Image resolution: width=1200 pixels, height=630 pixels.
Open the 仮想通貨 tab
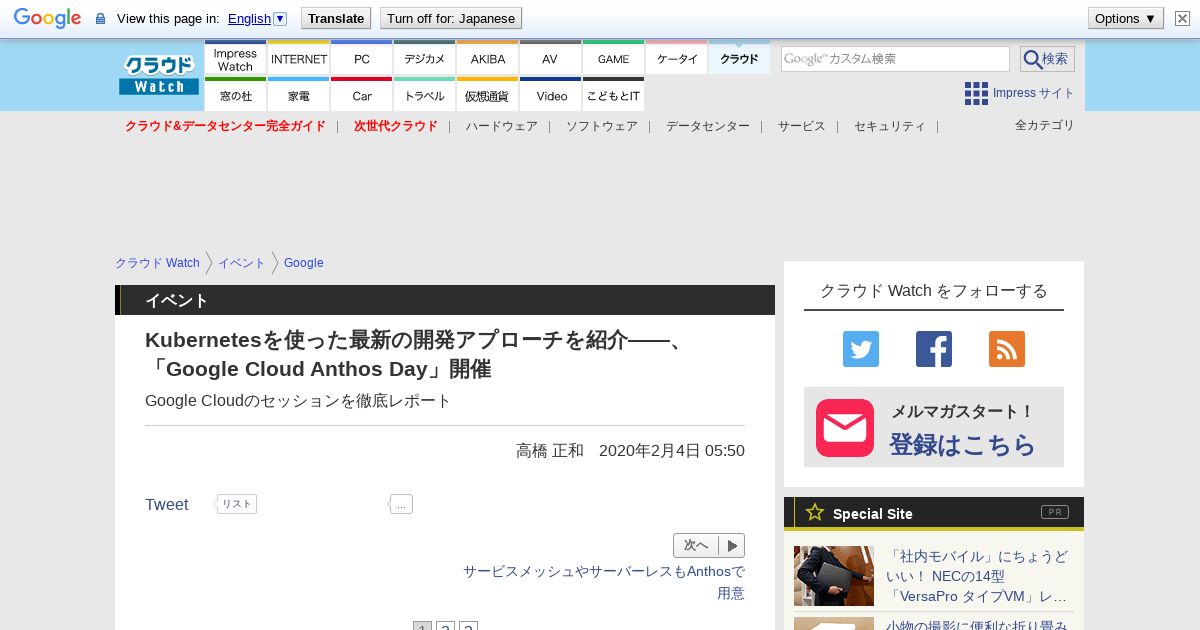[488, 95]
